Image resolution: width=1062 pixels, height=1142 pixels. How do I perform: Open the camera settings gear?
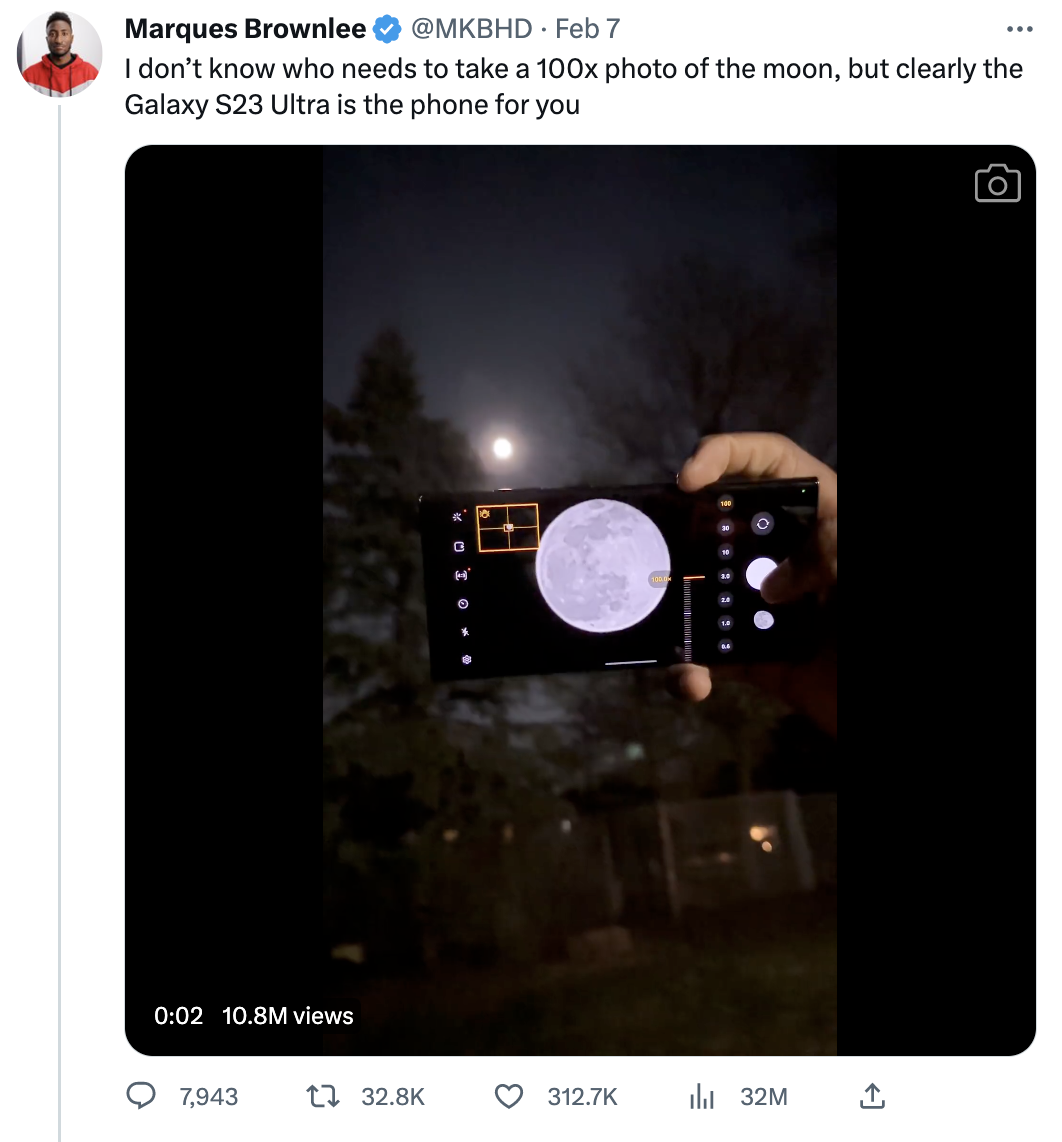click(466, 660)
